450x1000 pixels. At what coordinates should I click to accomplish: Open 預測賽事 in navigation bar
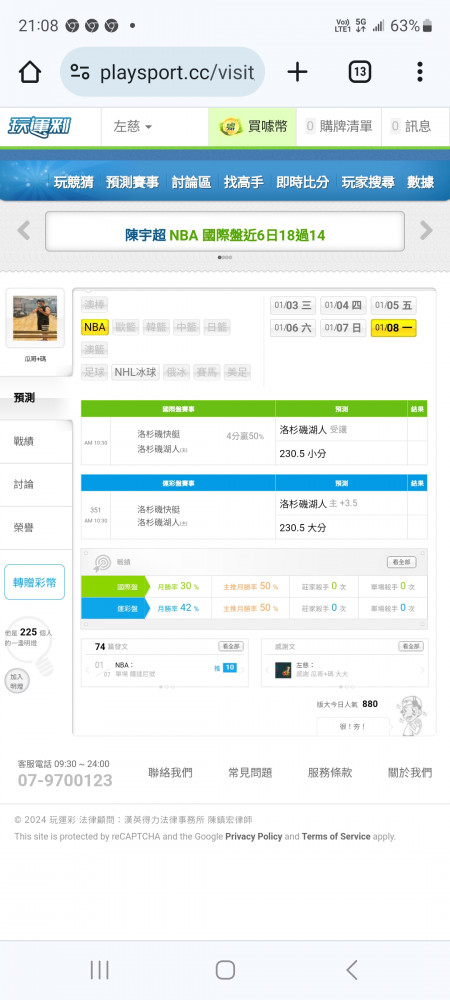(x=132, y=182)
